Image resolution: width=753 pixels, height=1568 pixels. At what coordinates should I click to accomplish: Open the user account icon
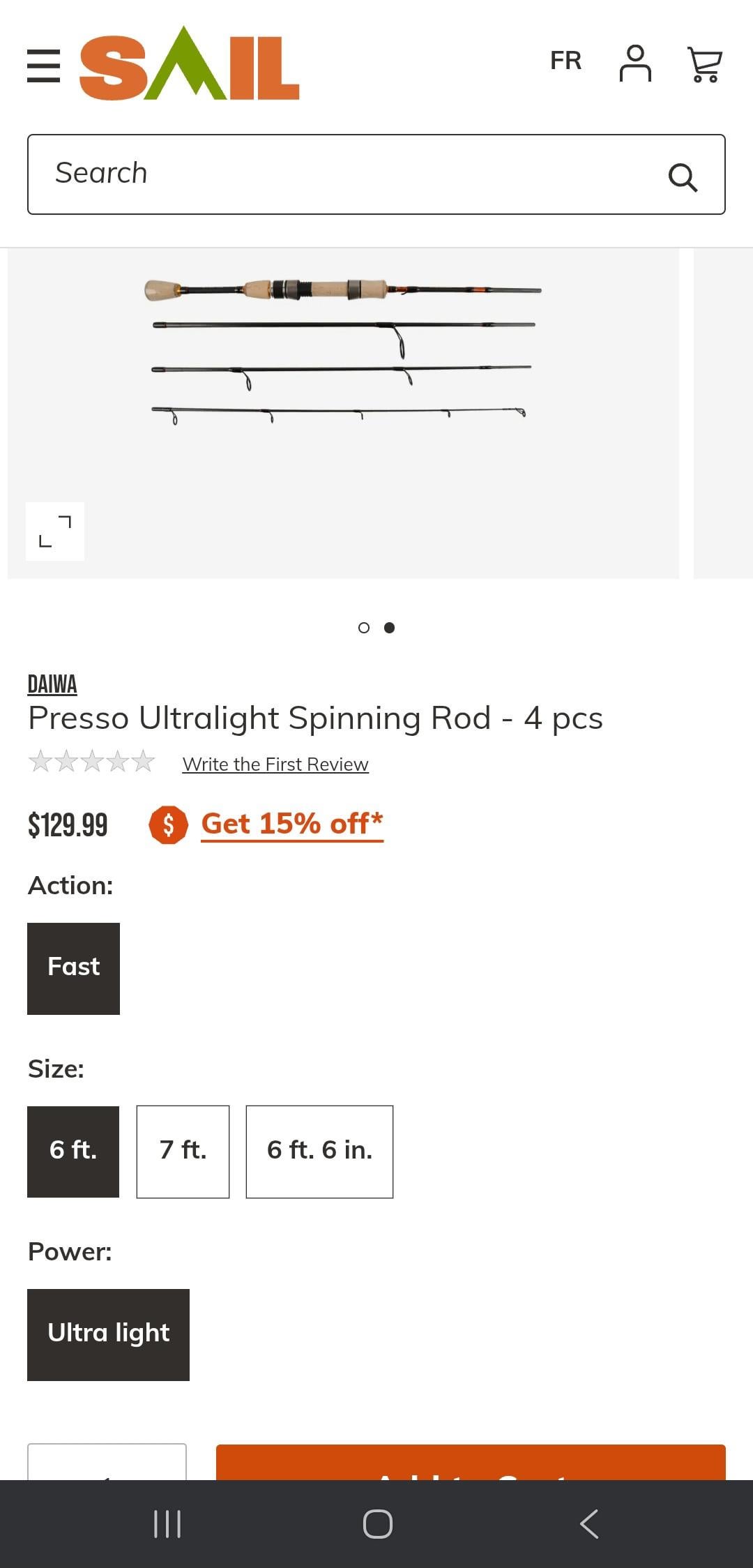pyautogui.click(x=634, y=63)
